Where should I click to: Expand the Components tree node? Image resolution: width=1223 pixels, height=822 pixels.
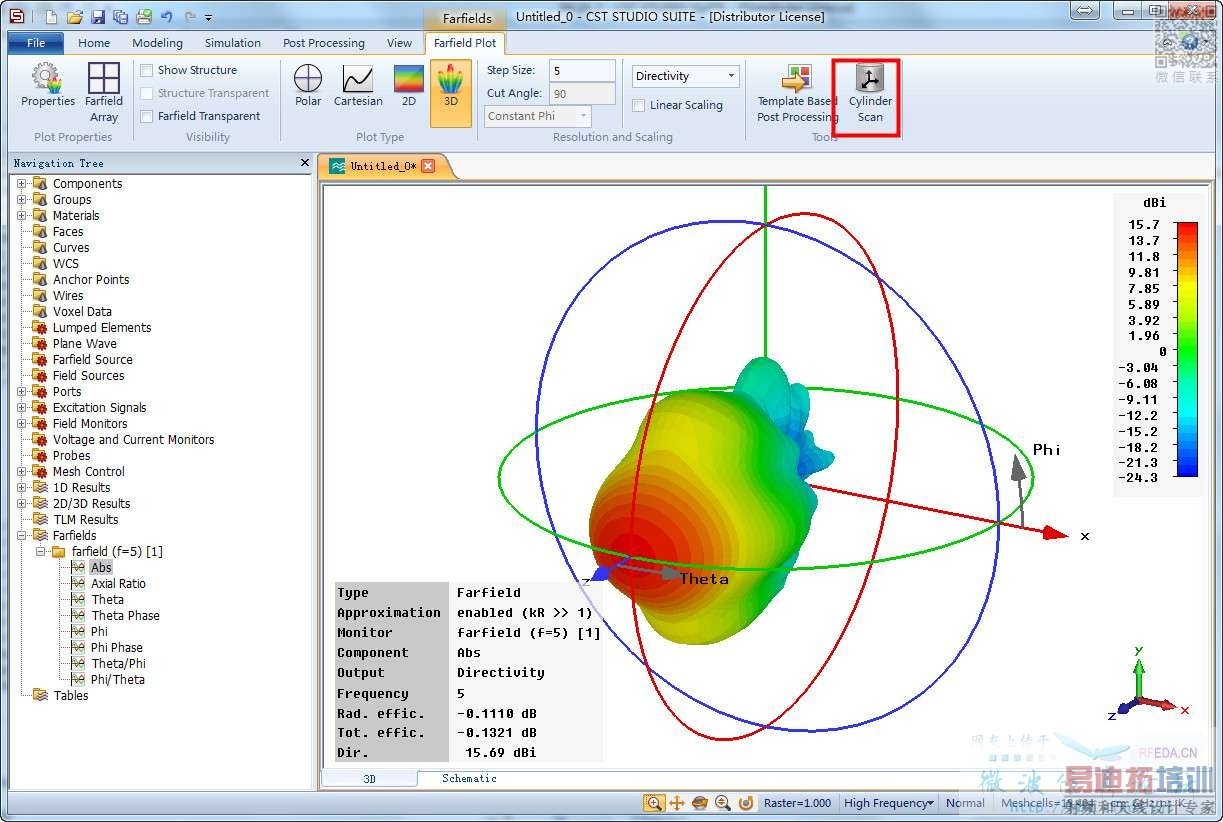[22, 184]
